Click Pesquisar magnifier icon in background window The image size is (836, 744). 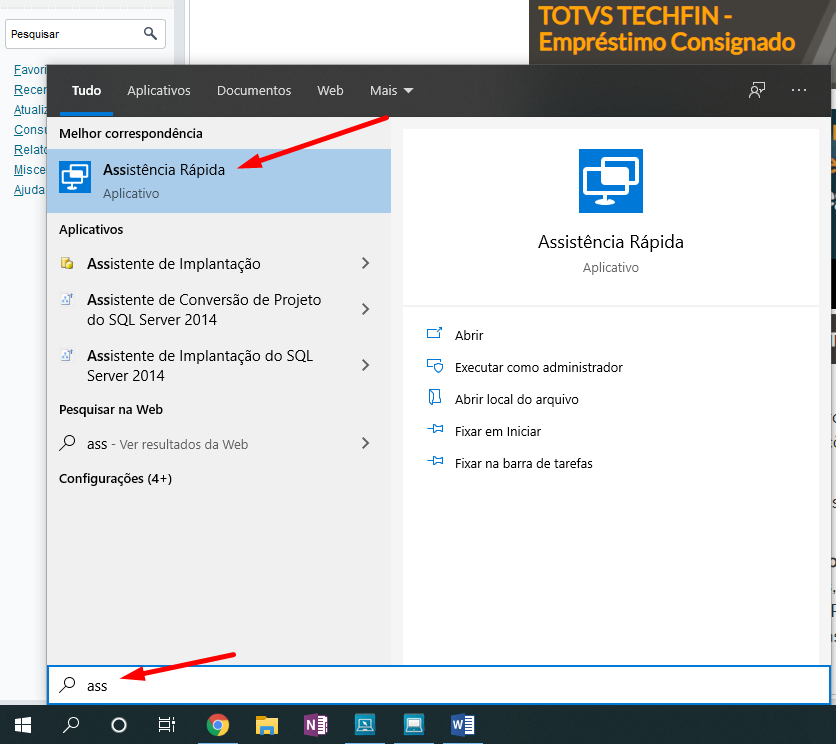150,34
